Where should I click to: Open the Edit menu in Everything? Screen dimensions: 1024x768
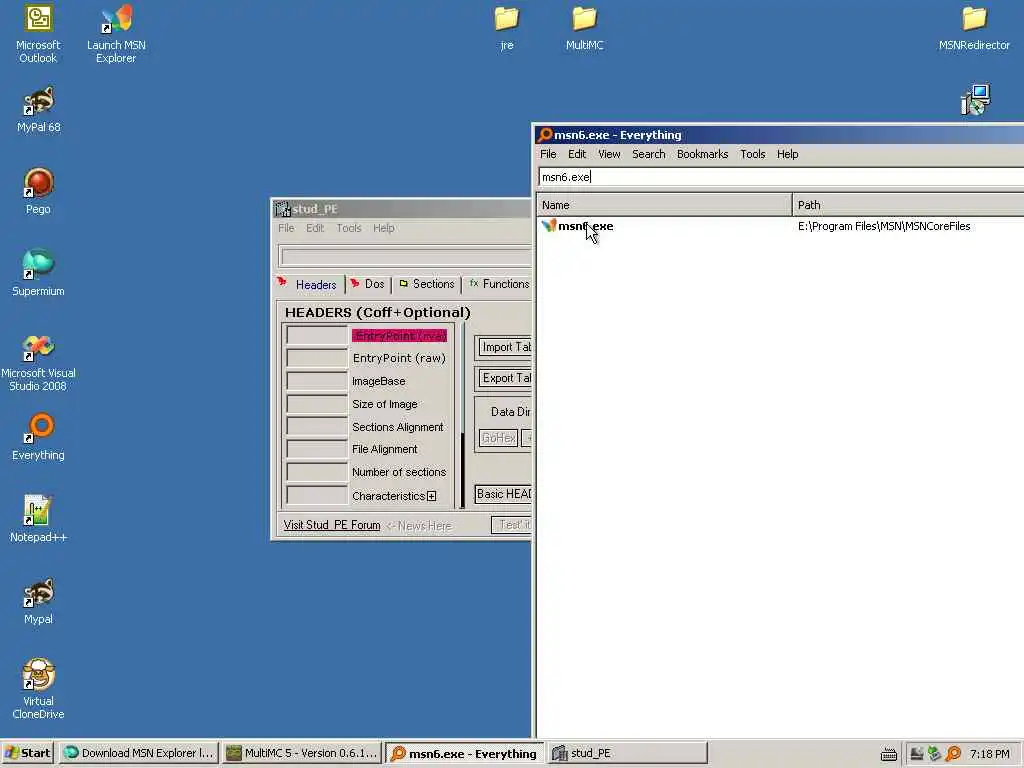[x=577, y=154]
